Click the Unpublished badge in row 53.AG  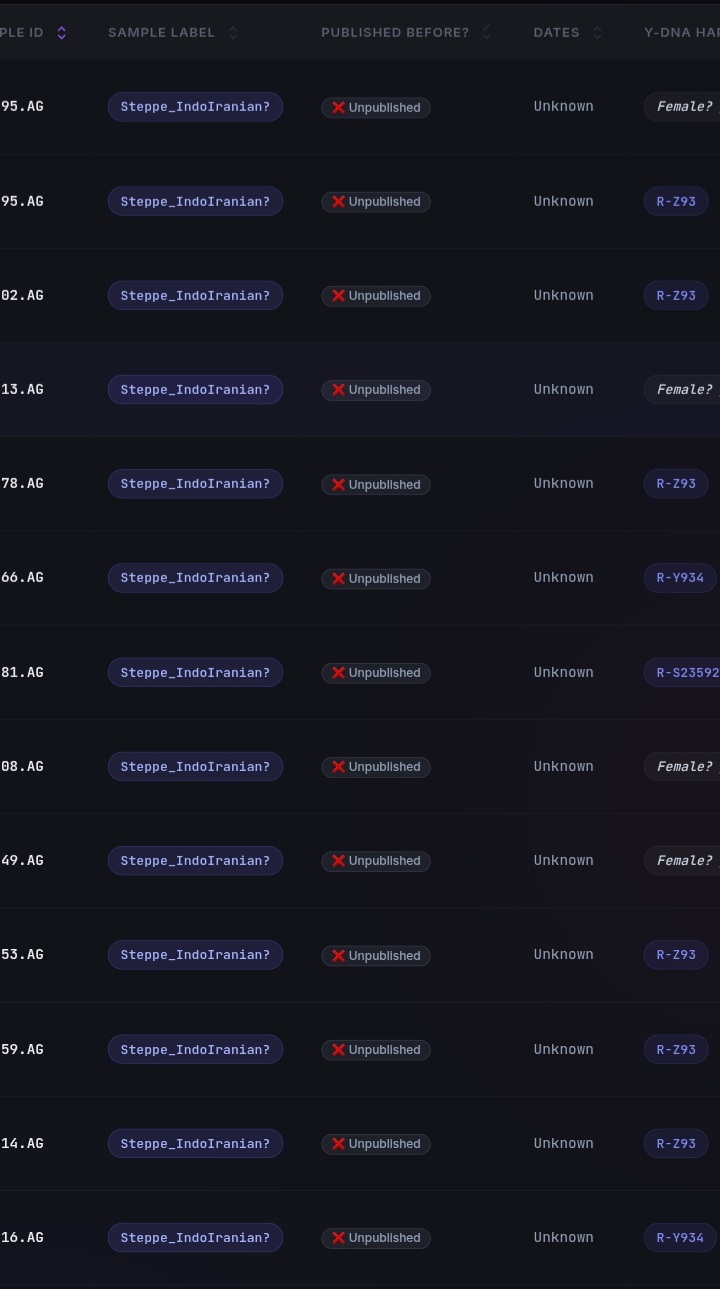(376, 955)
